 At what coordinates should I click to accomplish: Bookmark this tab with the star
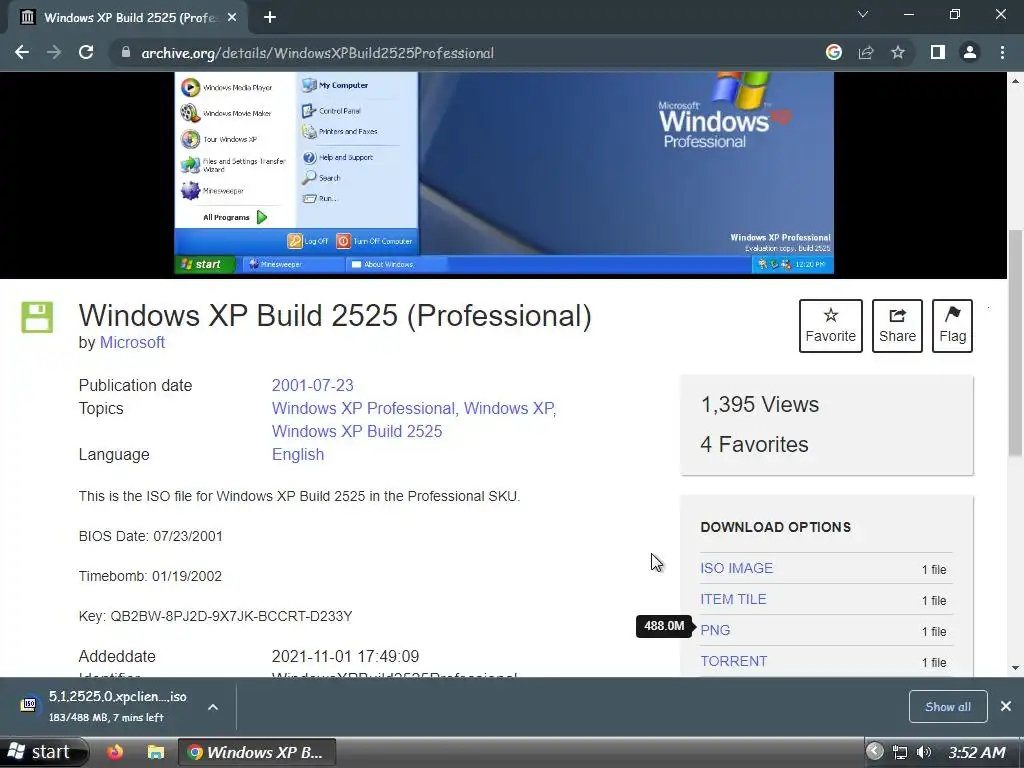898,52
